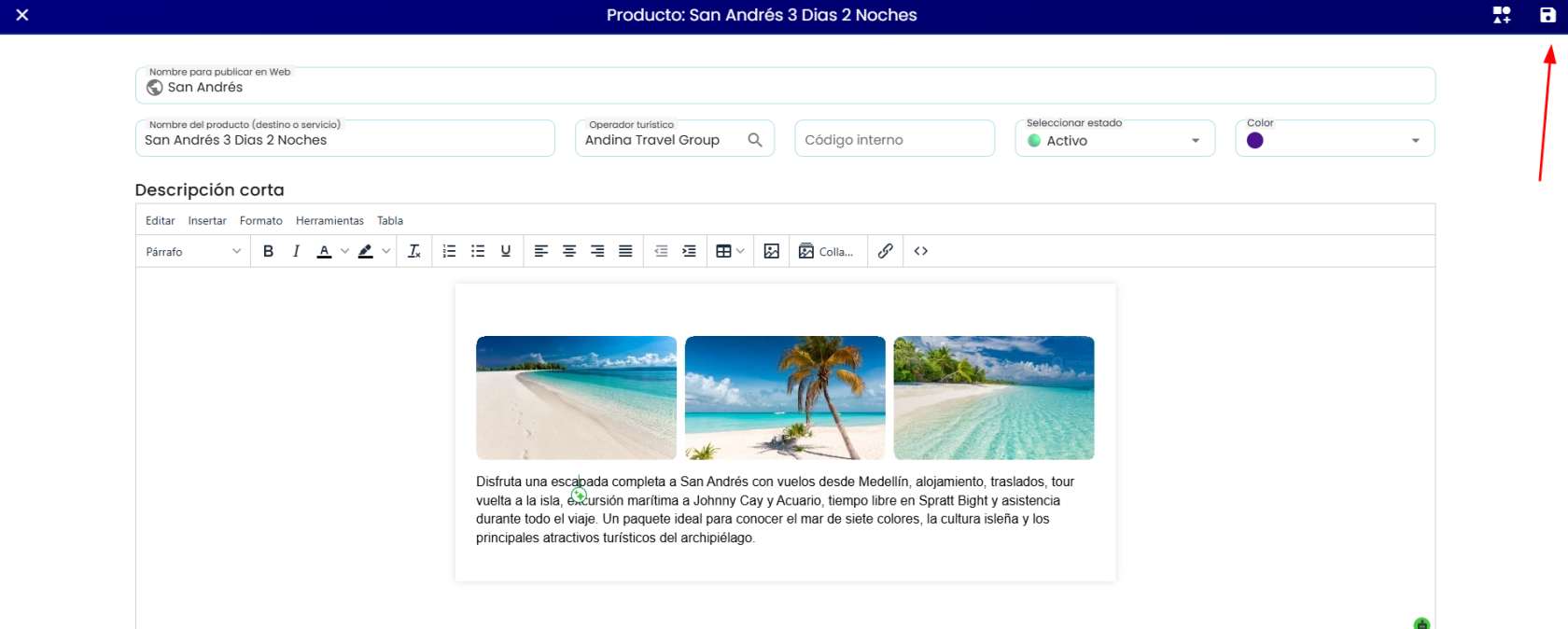This screenshot has height=629, width=1568.
Task: Toggle underline formatting
Action: click(x=506, y=251)
